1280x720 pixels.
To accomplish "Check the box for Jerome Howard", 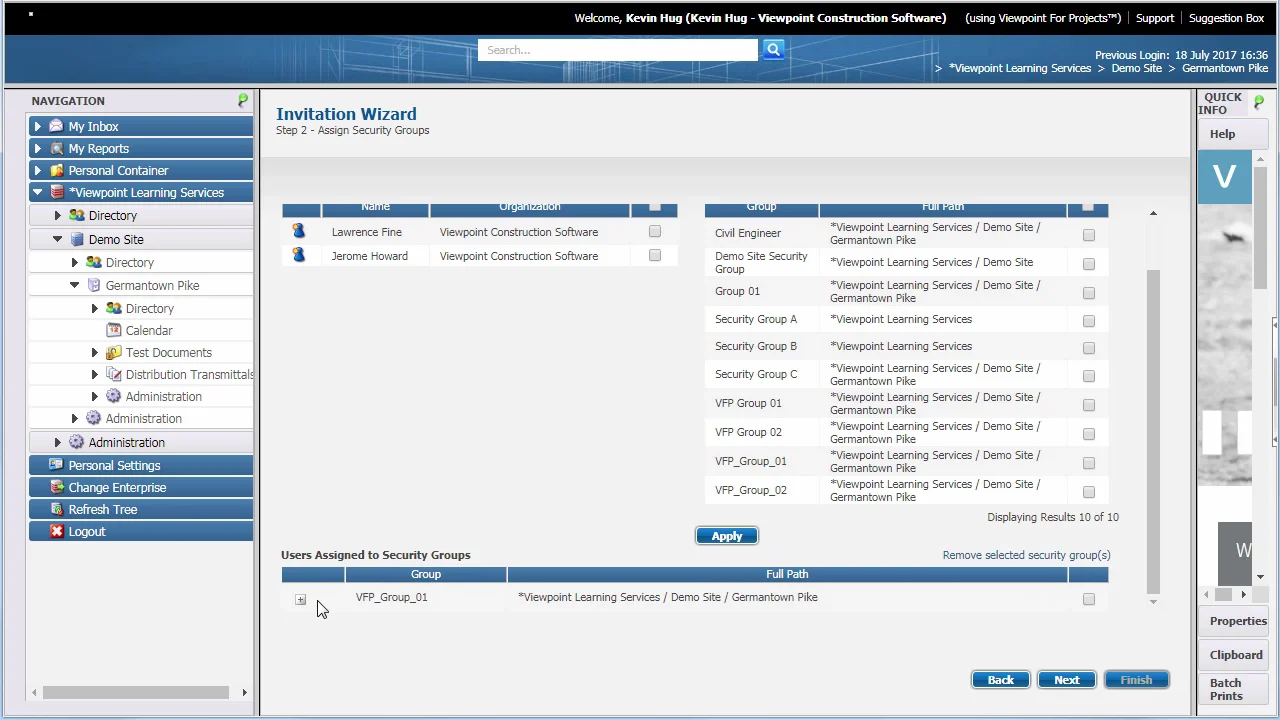I will (x=655, y=255).
